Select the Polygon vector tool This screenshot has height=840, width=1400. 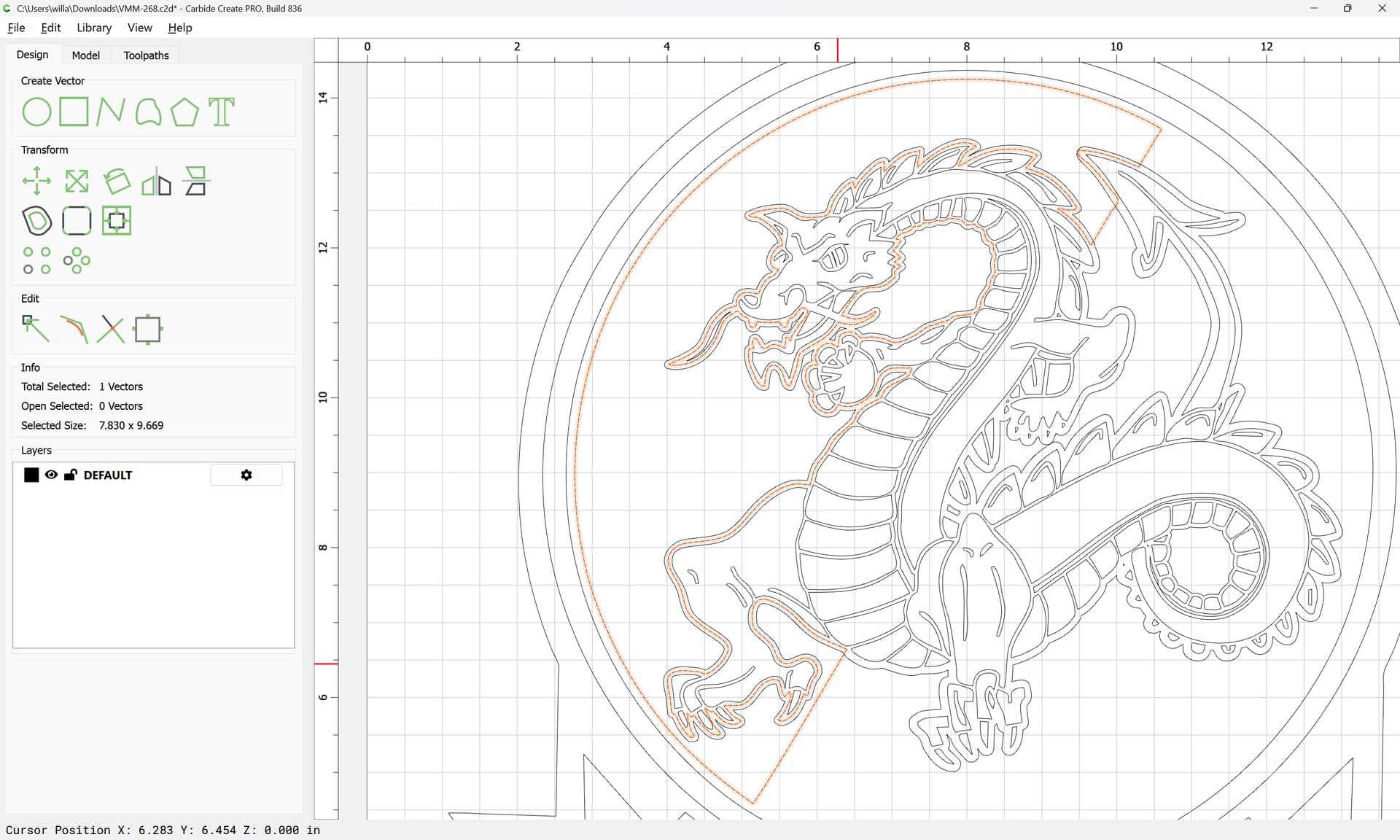coord(184,112)
